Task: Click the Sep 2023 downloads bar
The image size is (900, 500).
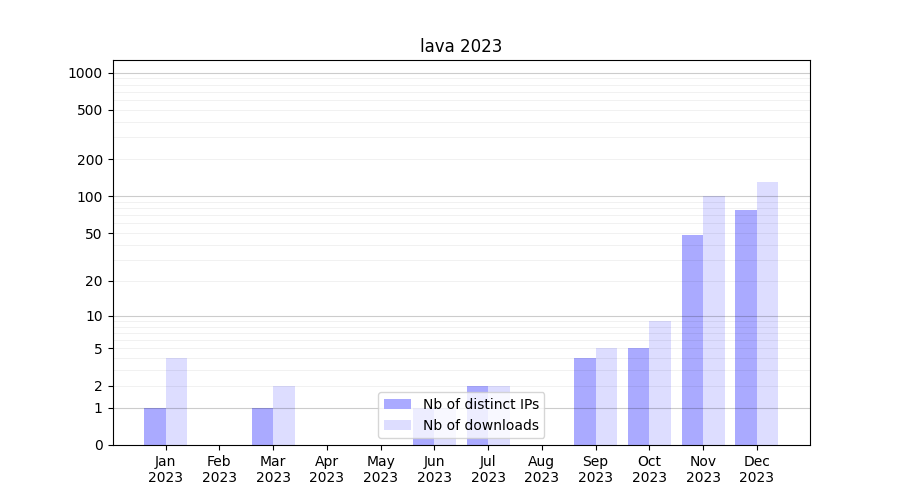Action: [x=606, y=396]
